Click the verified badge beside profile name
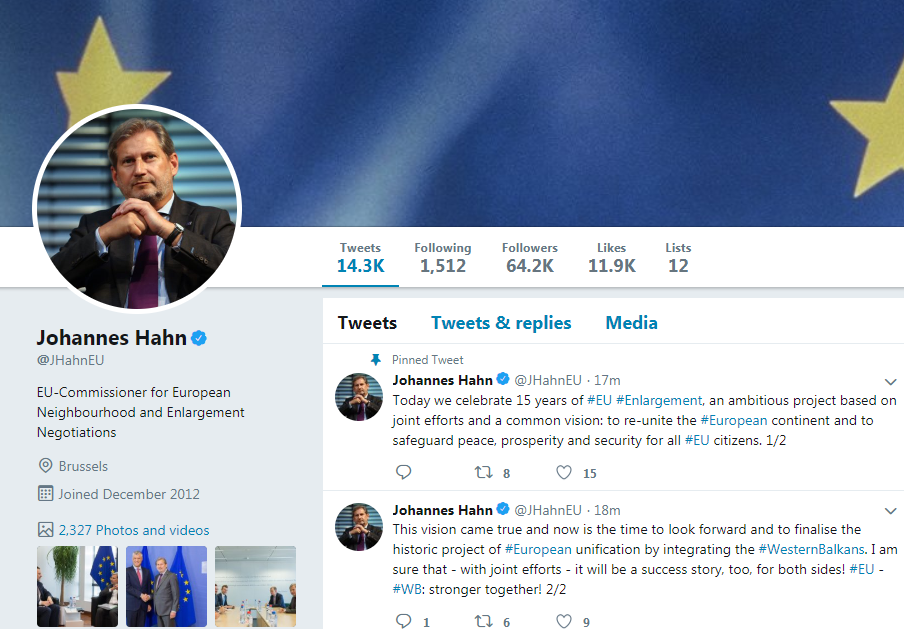This screenshot has width=904, height=629. click(199, 338)
